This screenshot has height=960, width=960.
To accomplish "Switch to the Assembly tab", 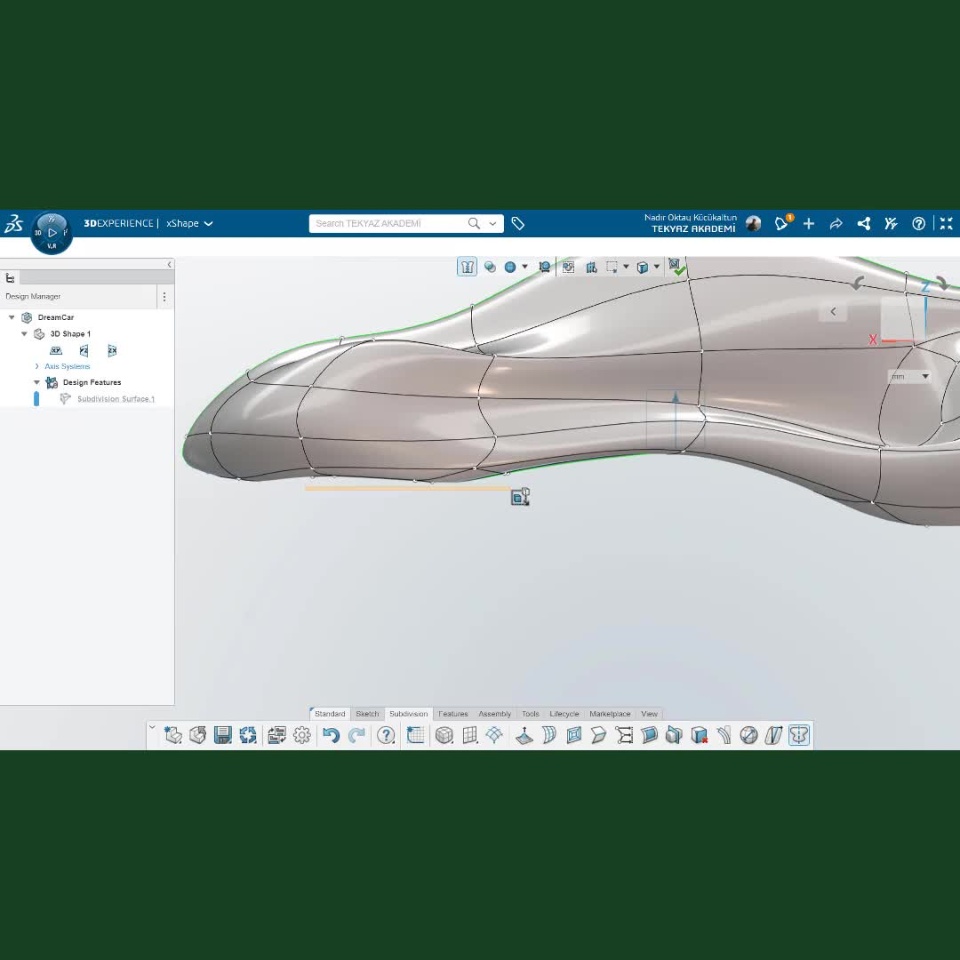I will coord(495,714).
